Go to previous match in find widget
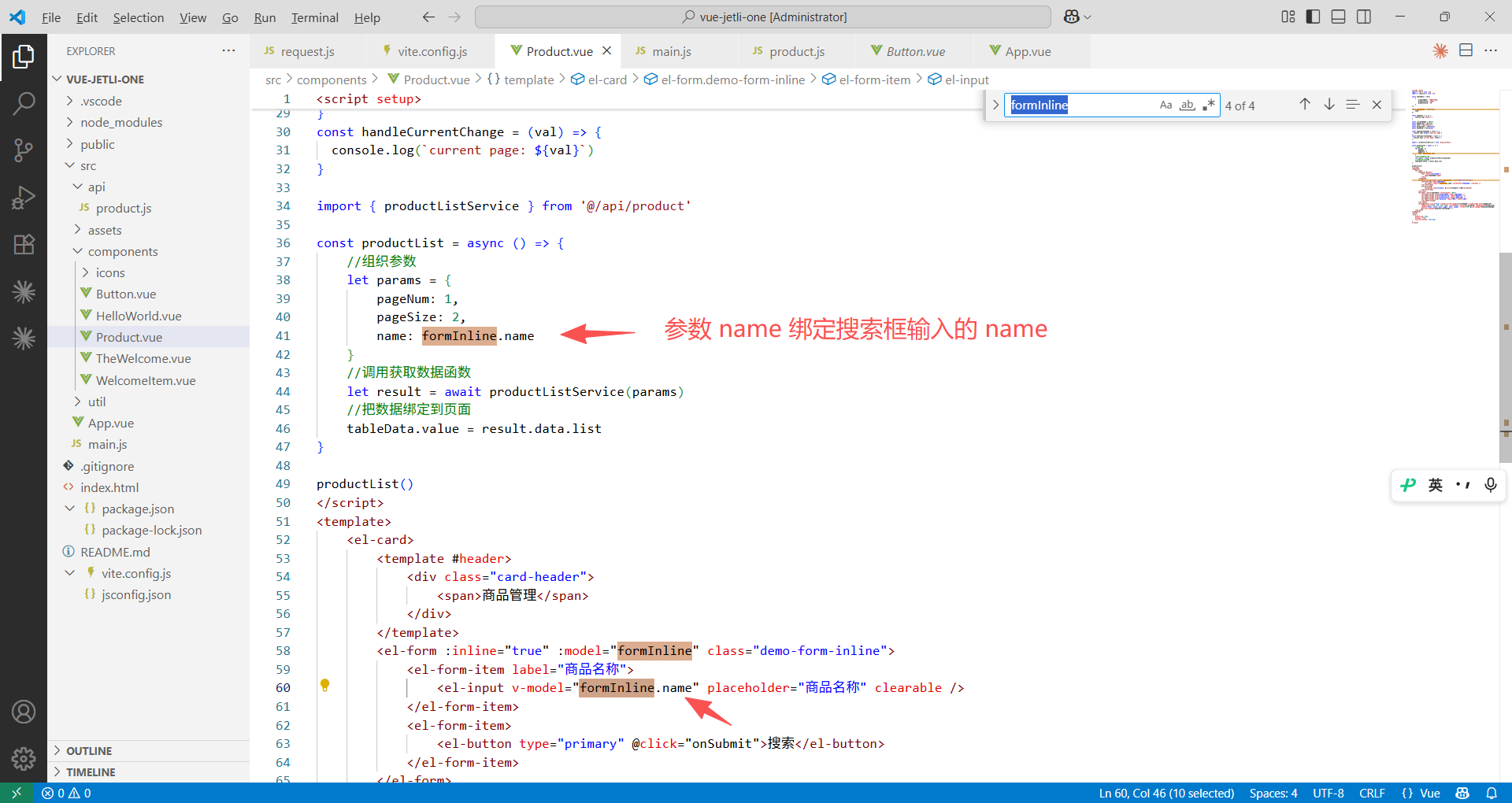 (1305, 105)
